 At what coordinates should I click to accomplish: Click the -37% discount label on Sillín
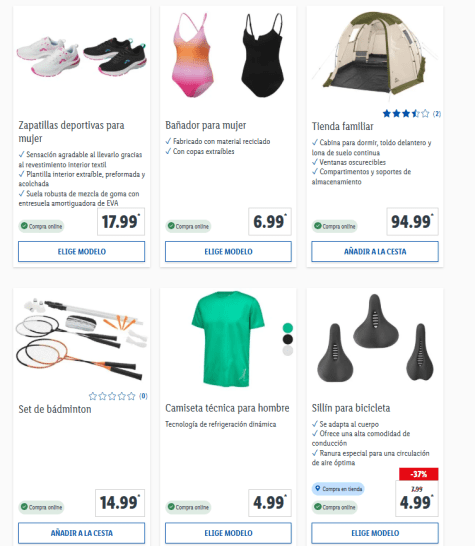click(x=419, y=474)
